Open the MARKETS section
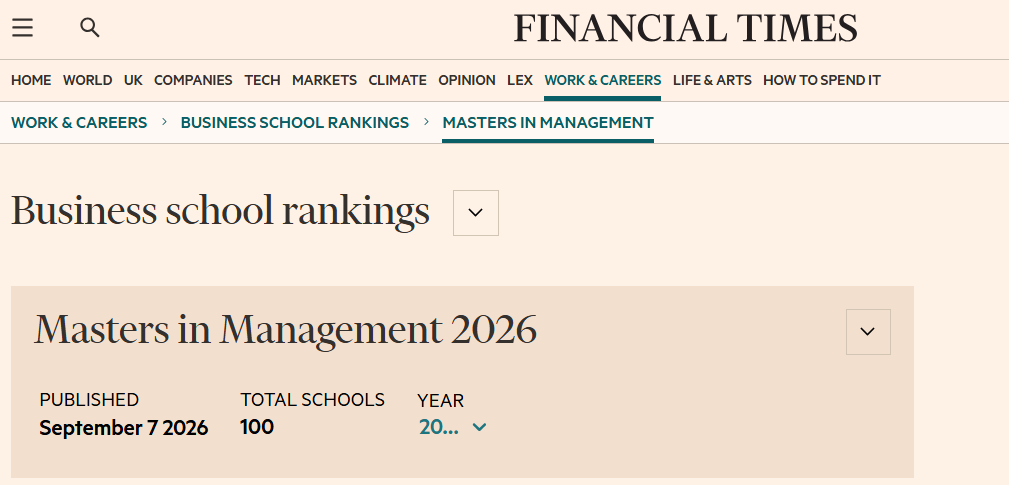This screenshot has height=485, width=1009. point(324,80)
